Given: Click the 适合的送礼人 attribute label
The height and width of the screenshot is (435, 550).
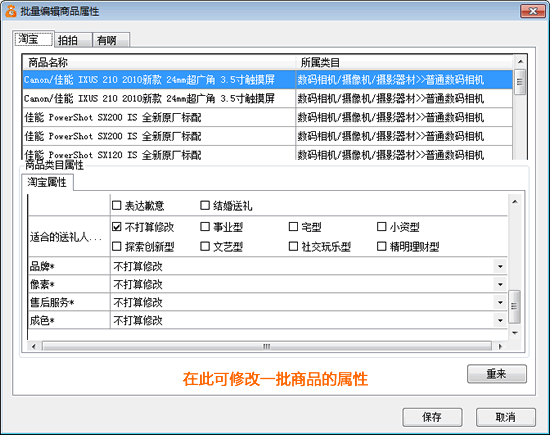Looking at the screenshot, I should tap(66, 237).
